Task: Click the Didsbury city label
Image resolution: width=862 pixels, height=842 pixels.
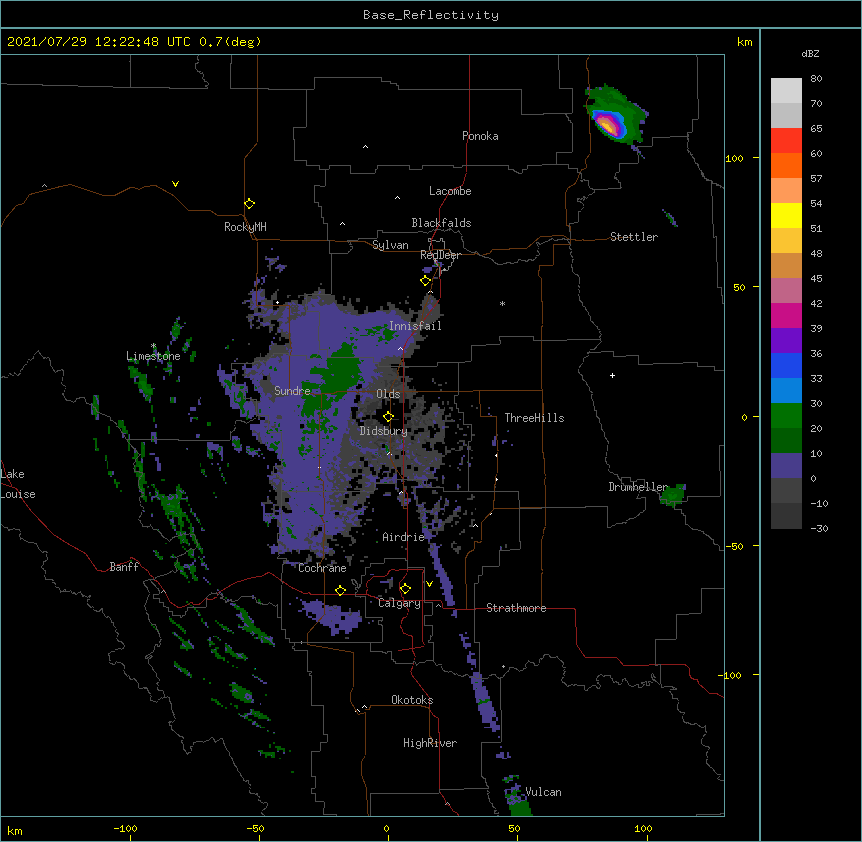Action: click(384, 431)
